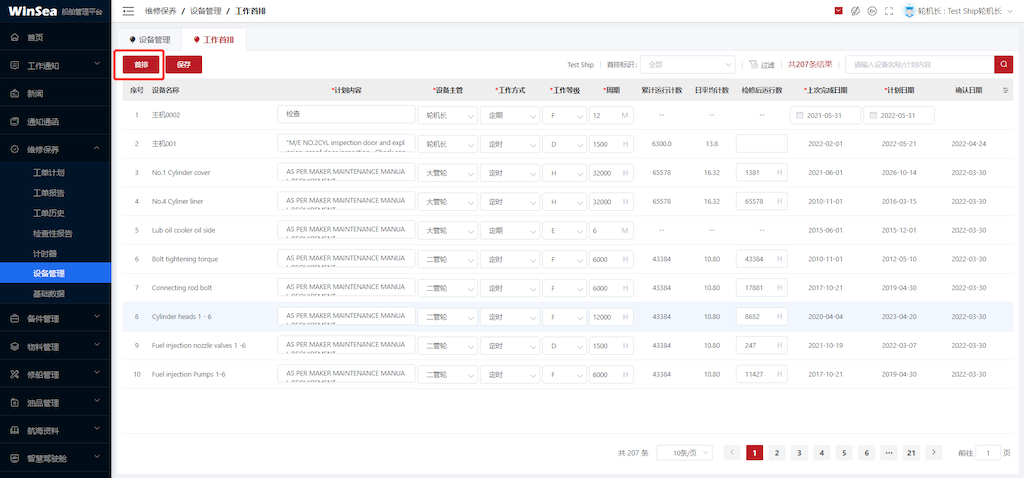Image resolution: width=1024 pixels, height=478 pixels.
Task: Click the equipment name search field
Action: coord(920,65)
